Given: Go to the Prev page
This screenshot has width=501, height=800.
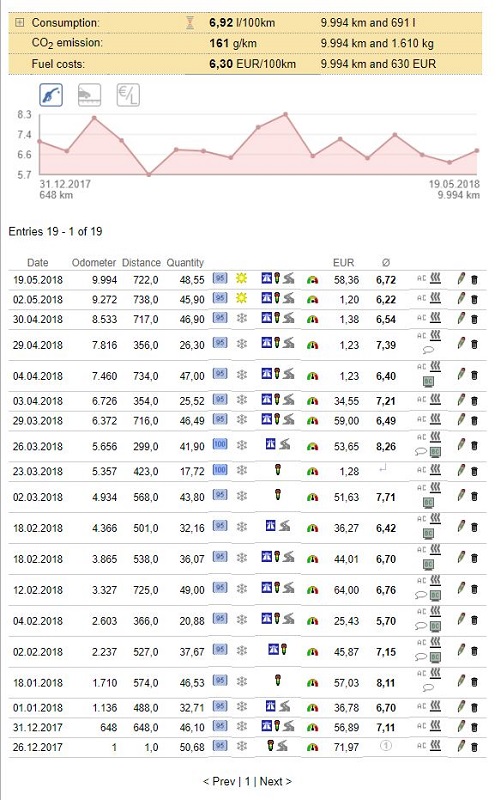Looking at the screenshot, I should (x=219, y=781).
